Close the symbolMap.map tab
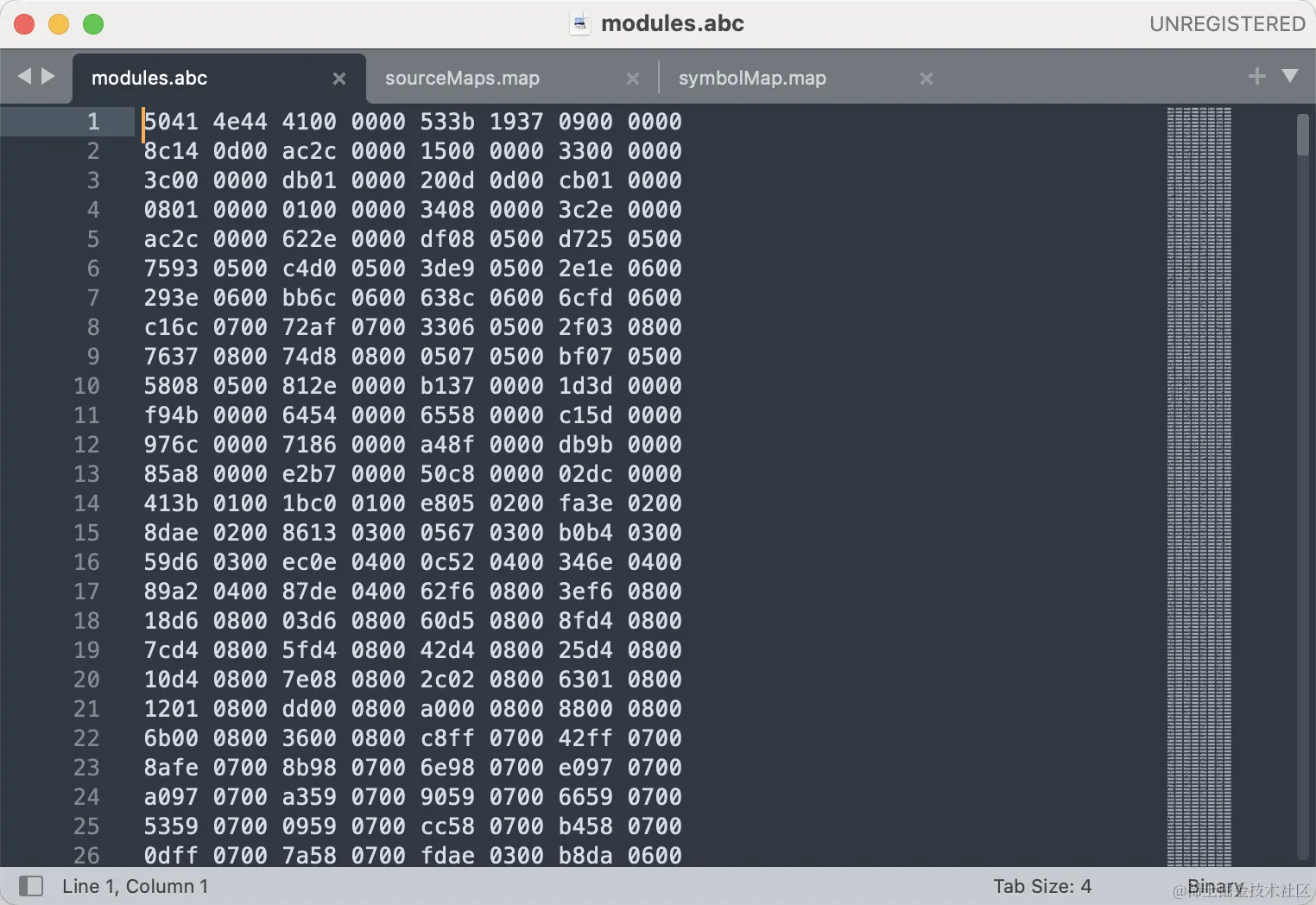 [927, 79]
